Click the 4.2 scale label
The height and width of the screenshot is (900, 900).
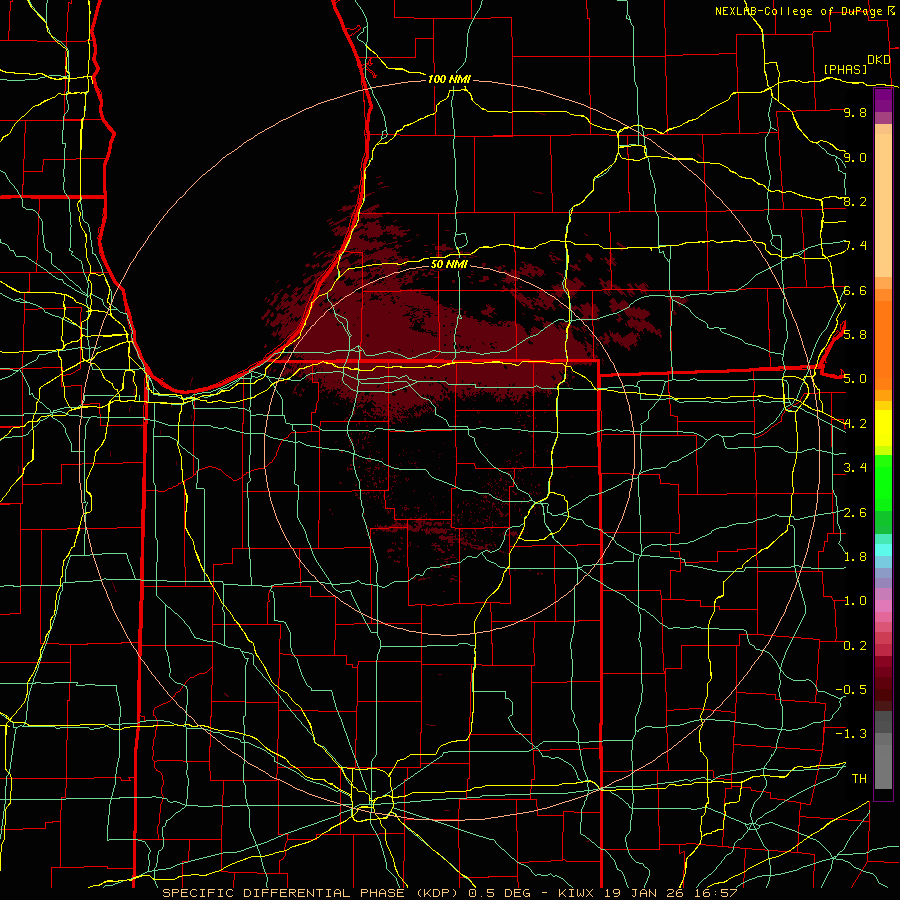pos(855,424)
